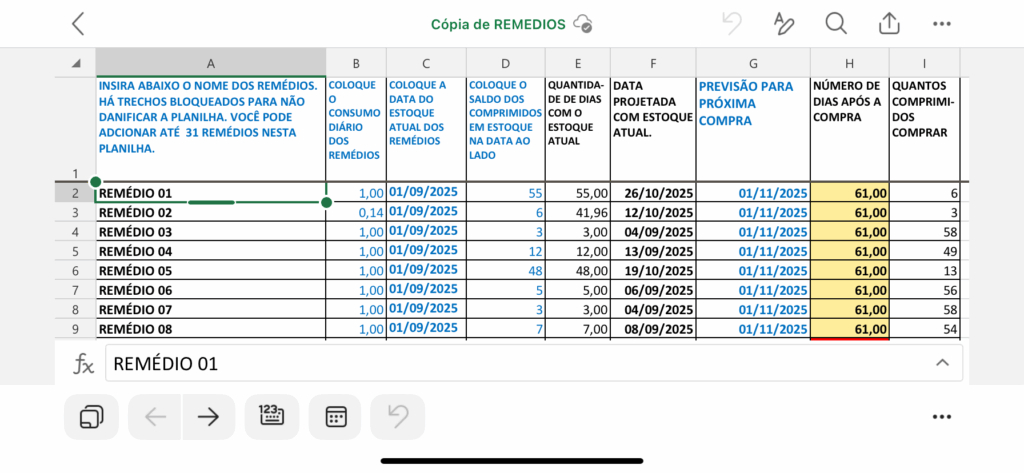Tap the back arrow to exit workbook
Viewport: 1024px width, 473px height.
coord(78,24)
